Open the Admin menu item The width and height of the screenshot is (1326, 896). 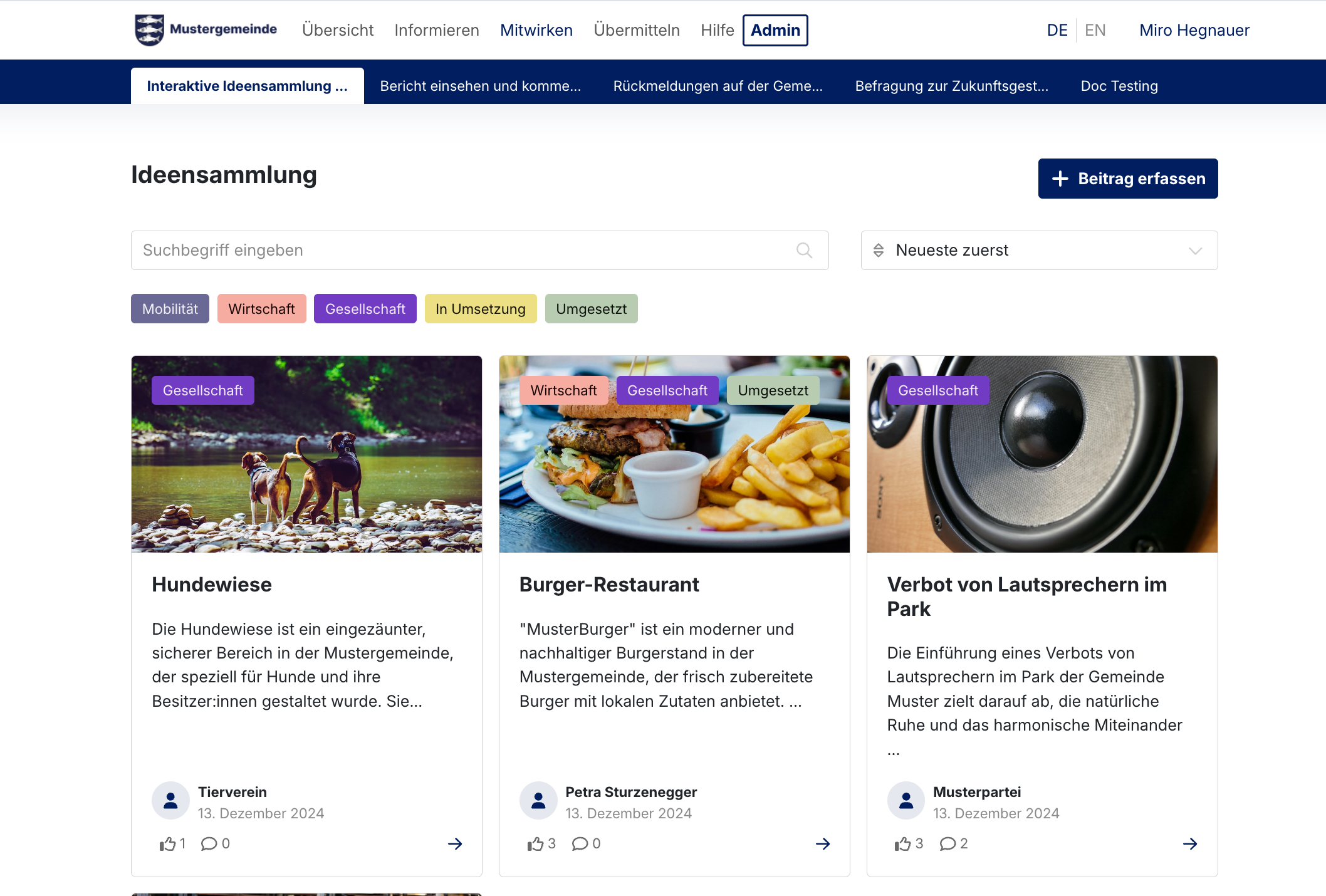coord(775,30)
